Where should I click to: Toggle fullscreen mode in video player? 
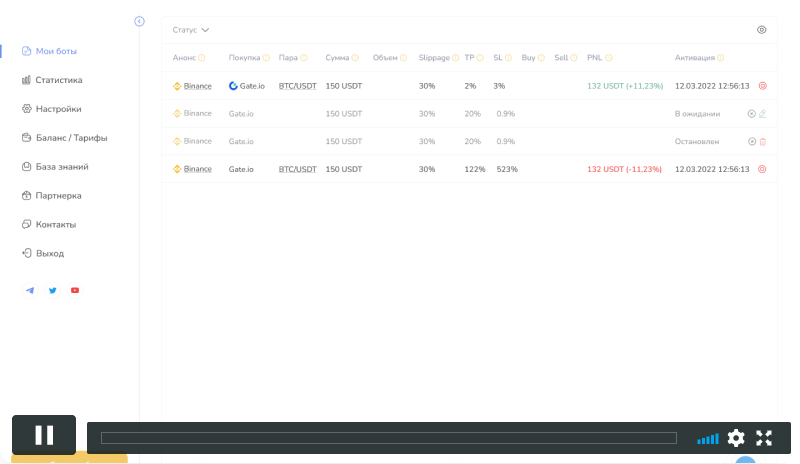(764, 438)
